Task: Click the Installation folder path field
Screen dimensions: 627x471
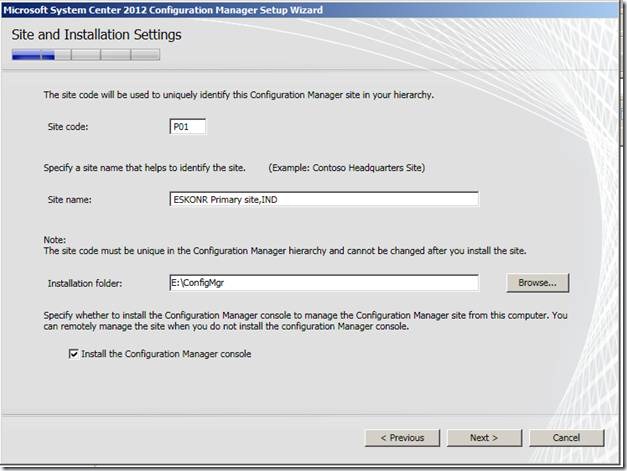Action: click(x=324, y=283)
